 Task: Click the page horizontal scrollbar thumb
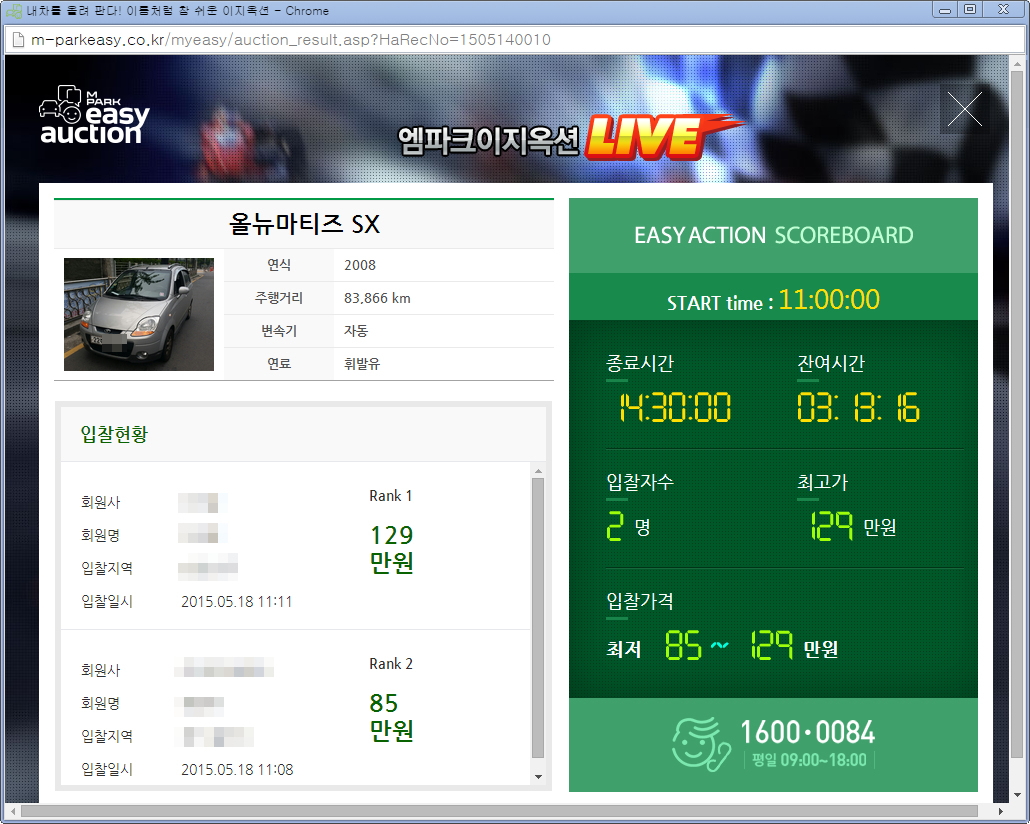[x=499, y=812]
